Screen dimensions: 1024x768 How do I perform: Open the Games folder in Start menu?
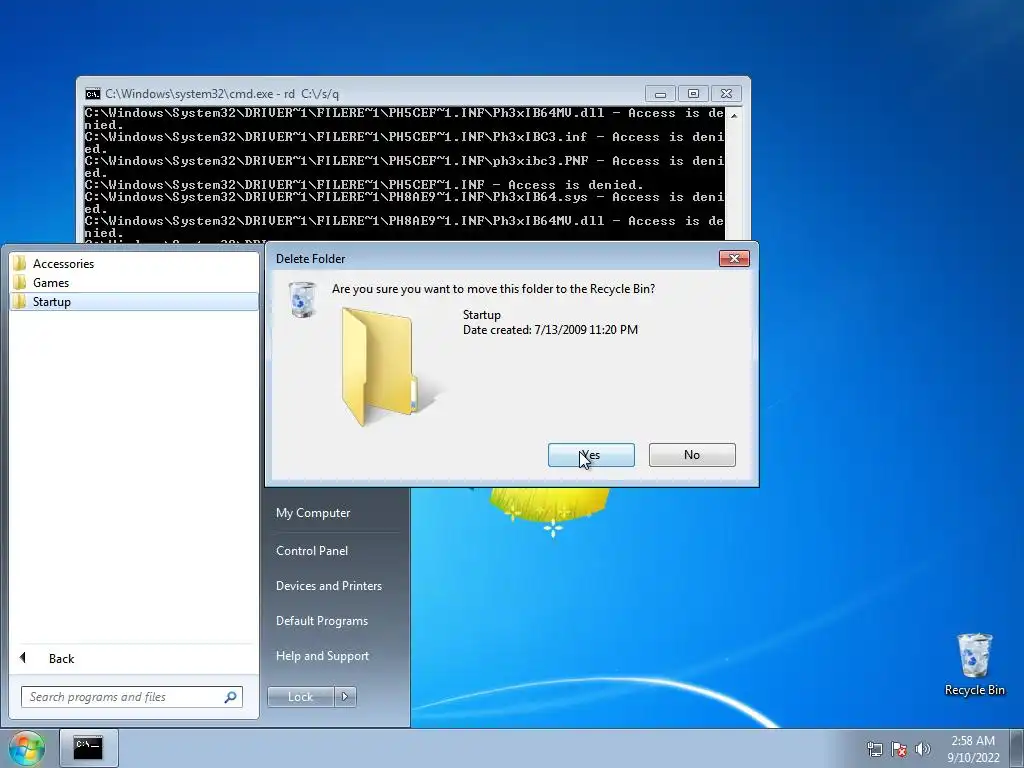[x=134, y=283]
